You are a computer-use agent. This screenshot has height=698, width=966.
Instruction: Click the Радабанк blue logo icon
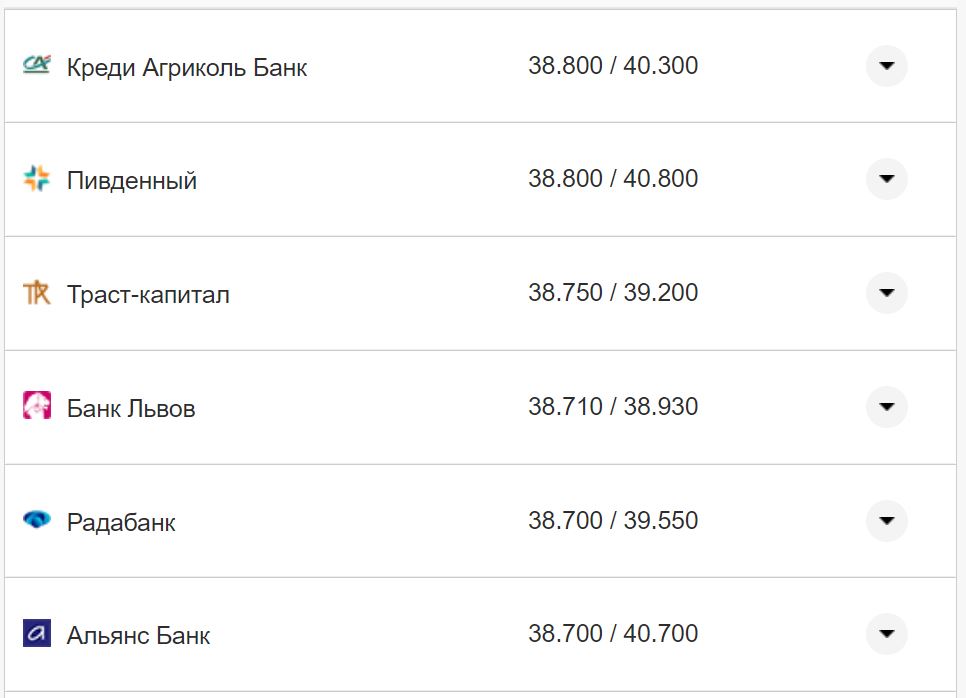tap(36, 520)
